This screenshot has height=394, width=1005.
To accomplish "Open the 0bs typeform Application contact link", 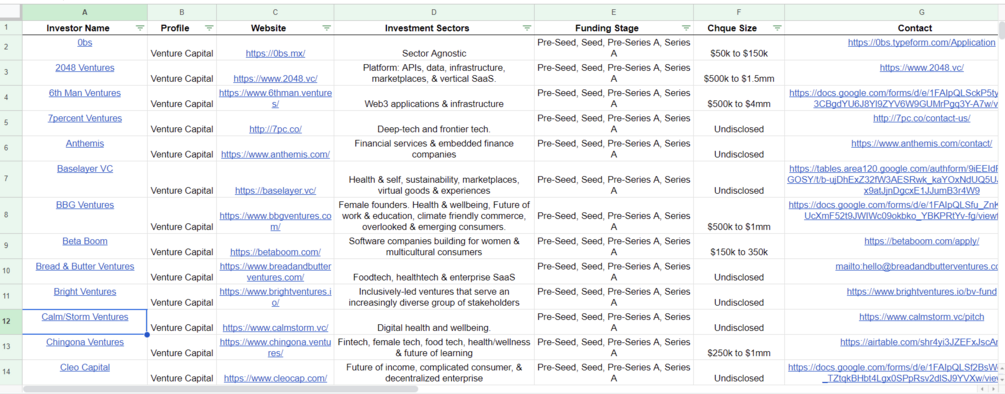I will (922, 42).
